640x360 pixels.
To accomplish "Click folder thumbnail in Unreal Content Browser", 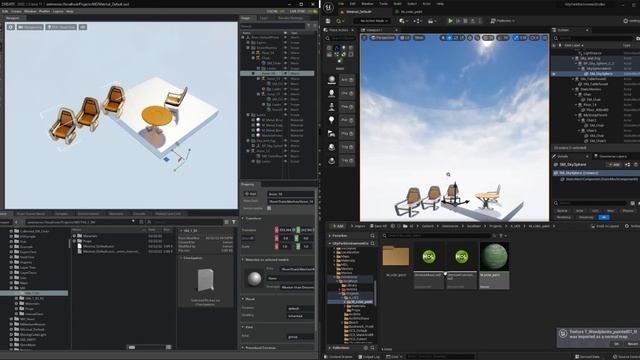I will (396, 257).
